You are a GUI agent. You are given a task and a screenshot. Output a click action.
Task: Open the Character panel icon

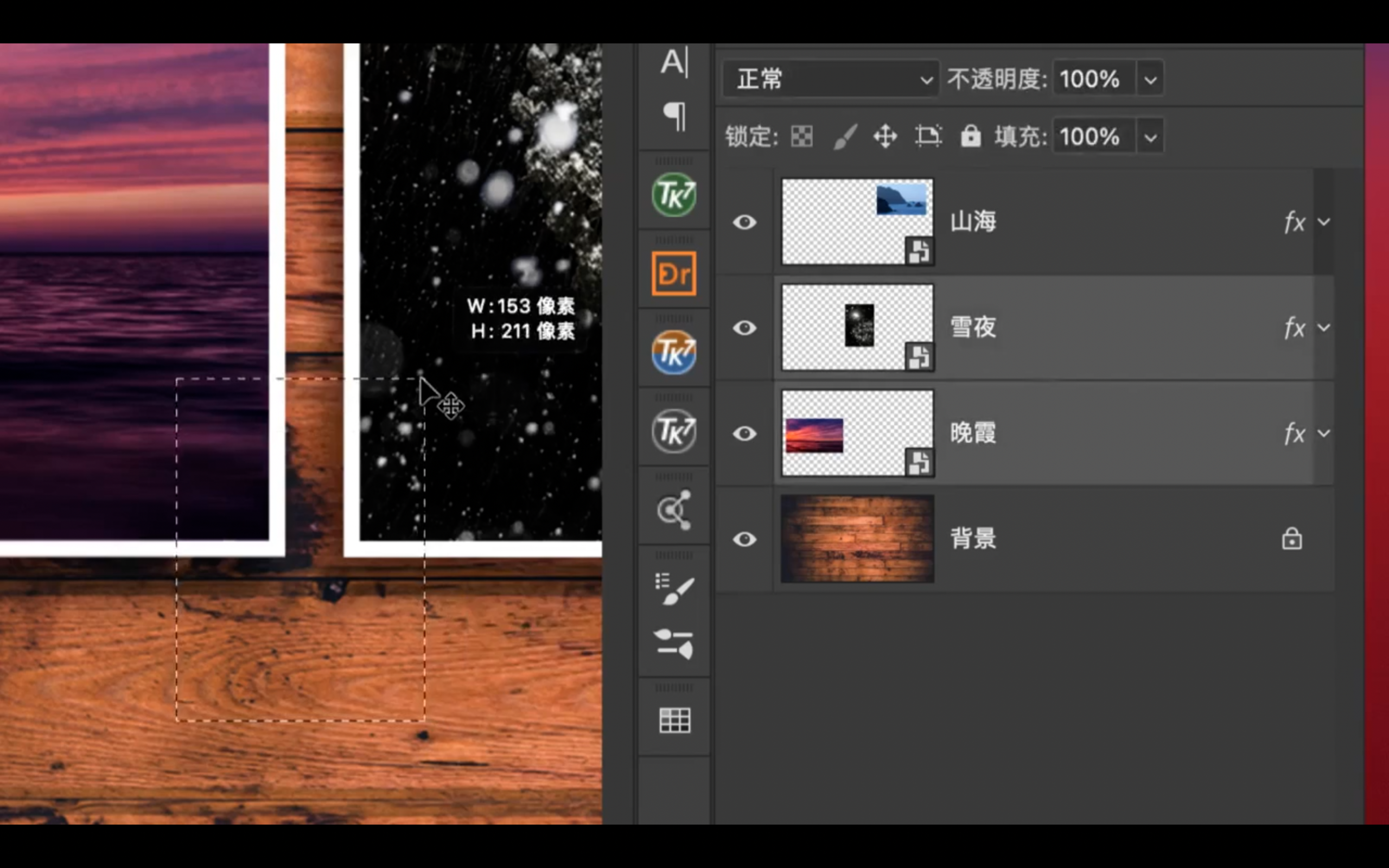point(674,61)
